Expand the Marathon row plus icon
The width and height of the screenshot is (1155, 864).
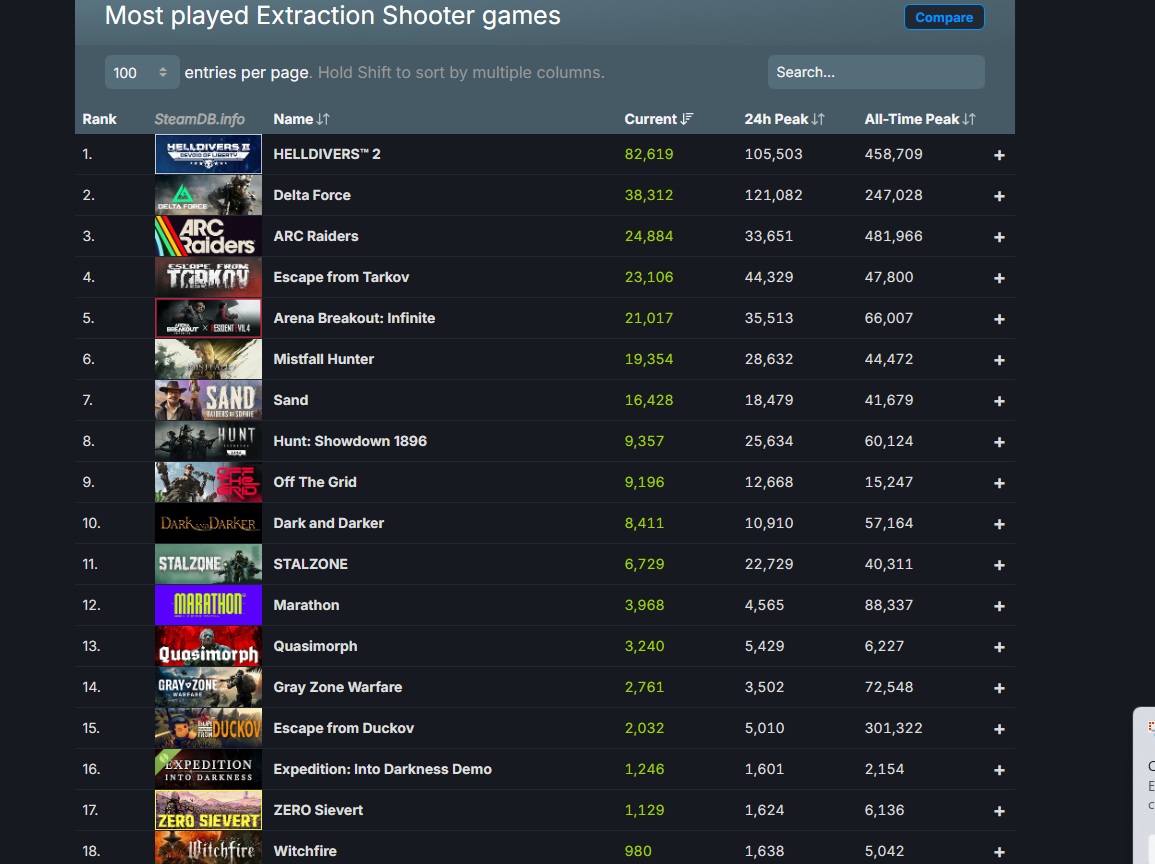(999, 606)
